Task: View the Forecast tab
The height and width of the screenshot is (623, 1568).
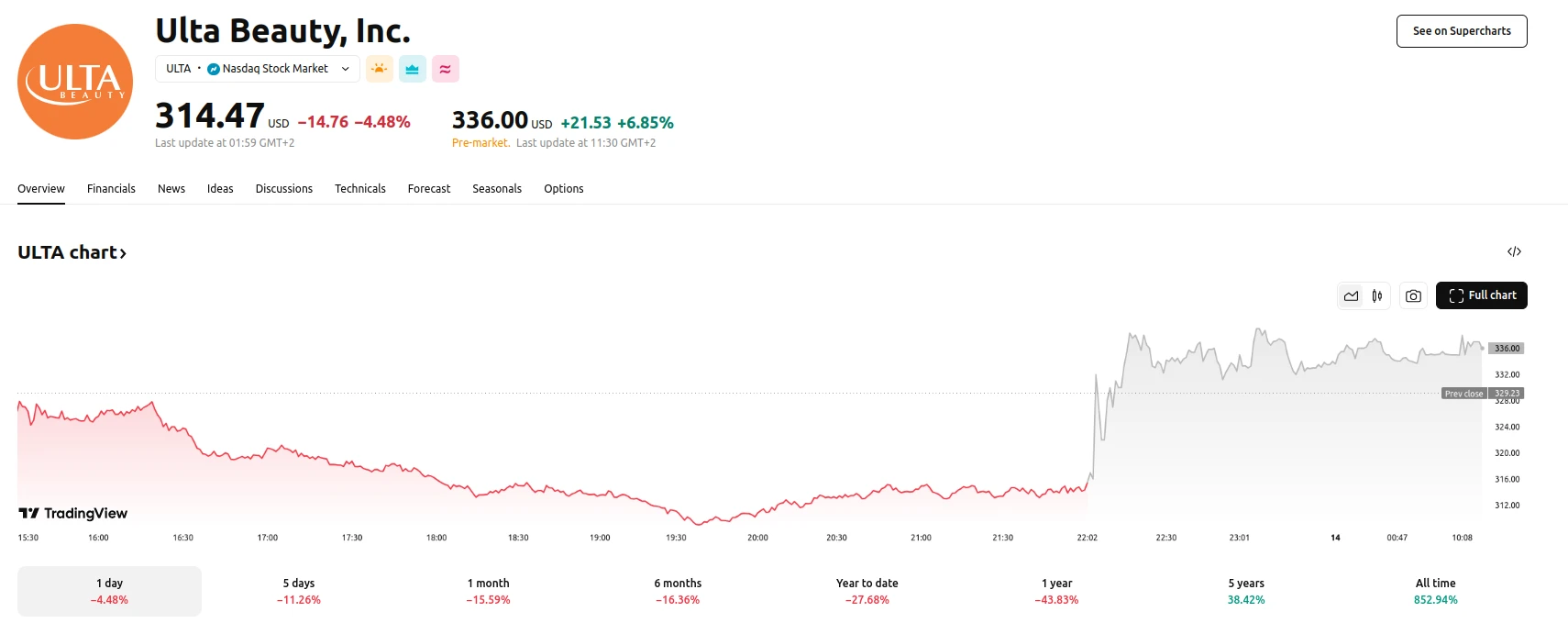Action: click(429, 189)
